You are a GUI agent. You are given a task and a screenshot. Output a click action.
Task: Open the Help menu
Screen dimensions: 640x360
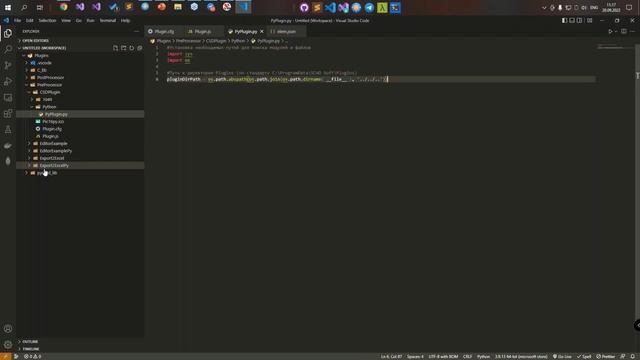125,20
